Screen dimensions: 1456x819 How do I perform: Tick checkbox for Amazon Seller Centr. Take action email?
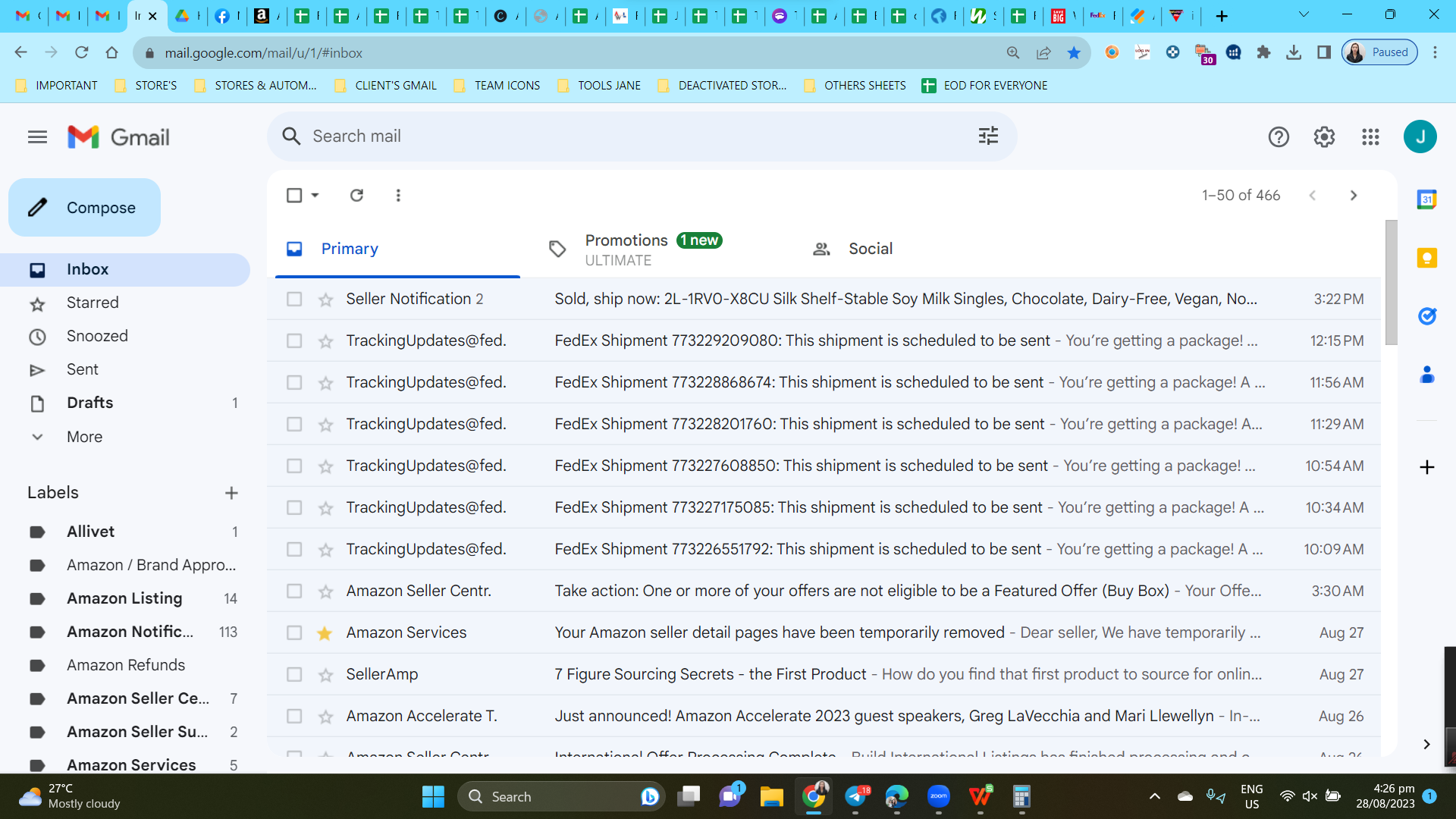point(294,591)
